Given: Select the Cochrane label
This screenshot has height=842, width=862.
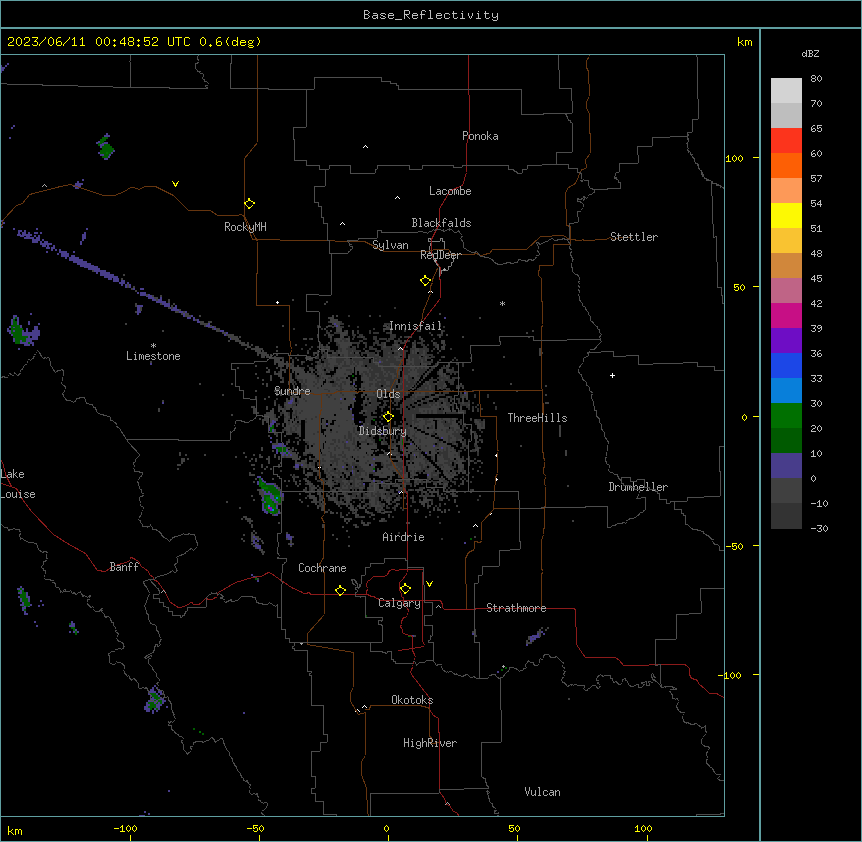Looking at the screenshot, I should coord(322,568).
